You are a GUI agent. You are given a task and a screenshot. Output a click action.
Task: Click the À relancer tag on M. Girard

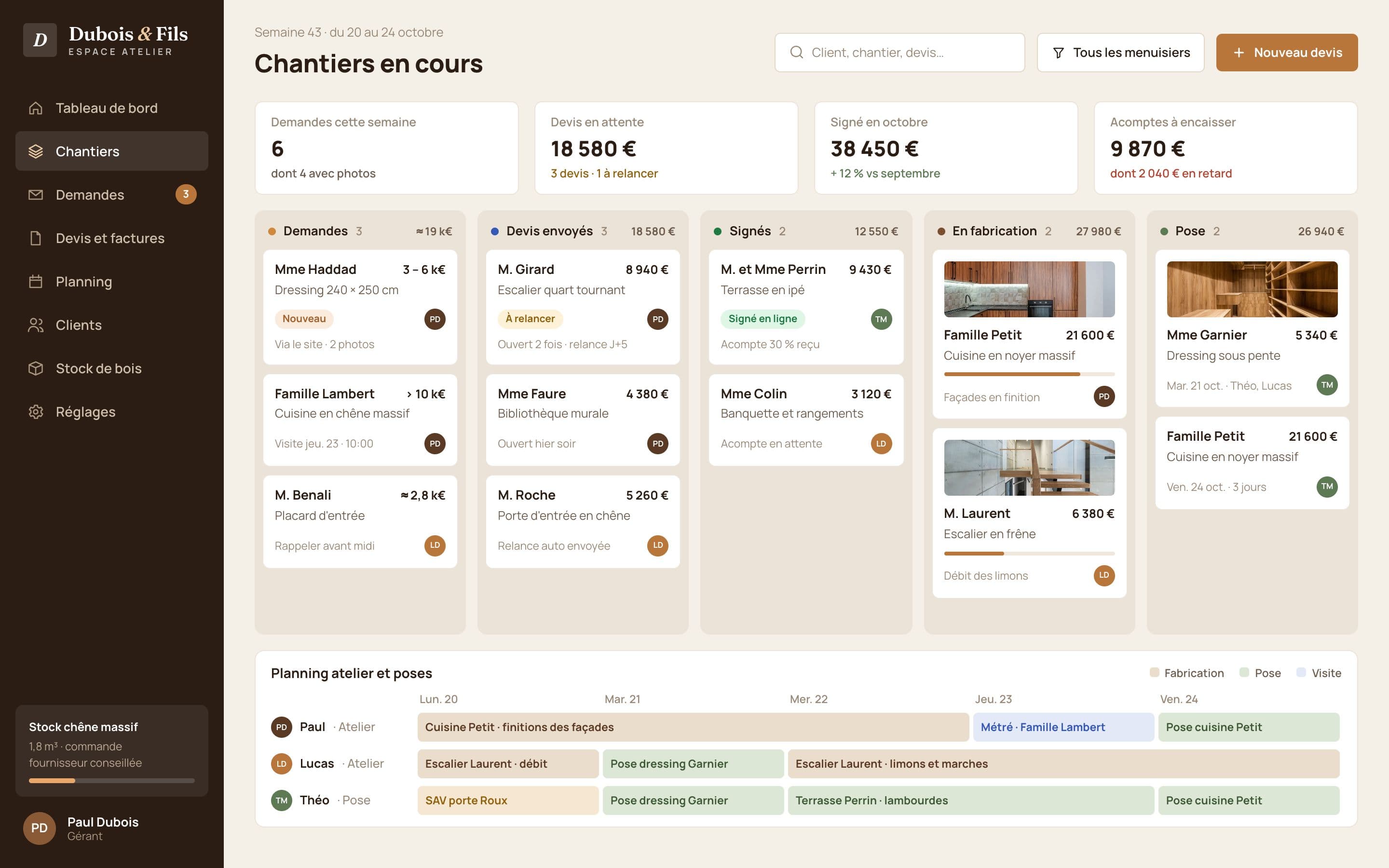(531, 319)
